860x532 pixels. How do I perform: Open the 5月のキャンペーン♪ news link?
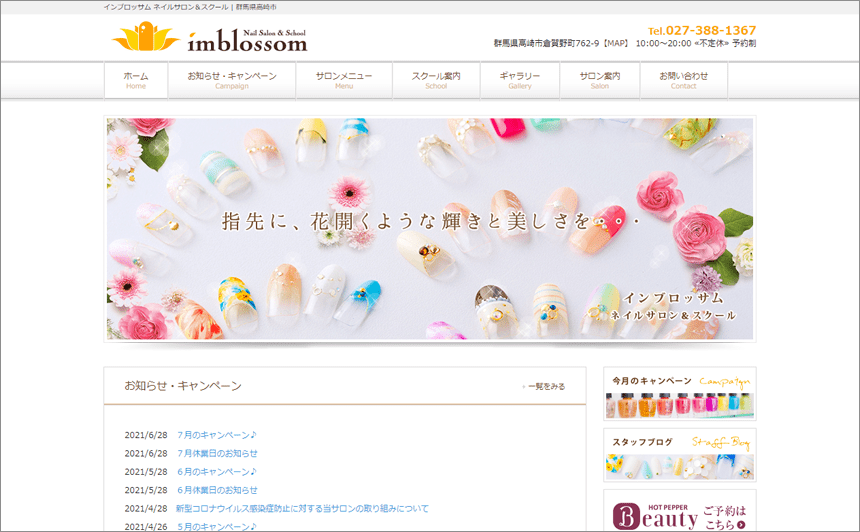click(217, 526)
